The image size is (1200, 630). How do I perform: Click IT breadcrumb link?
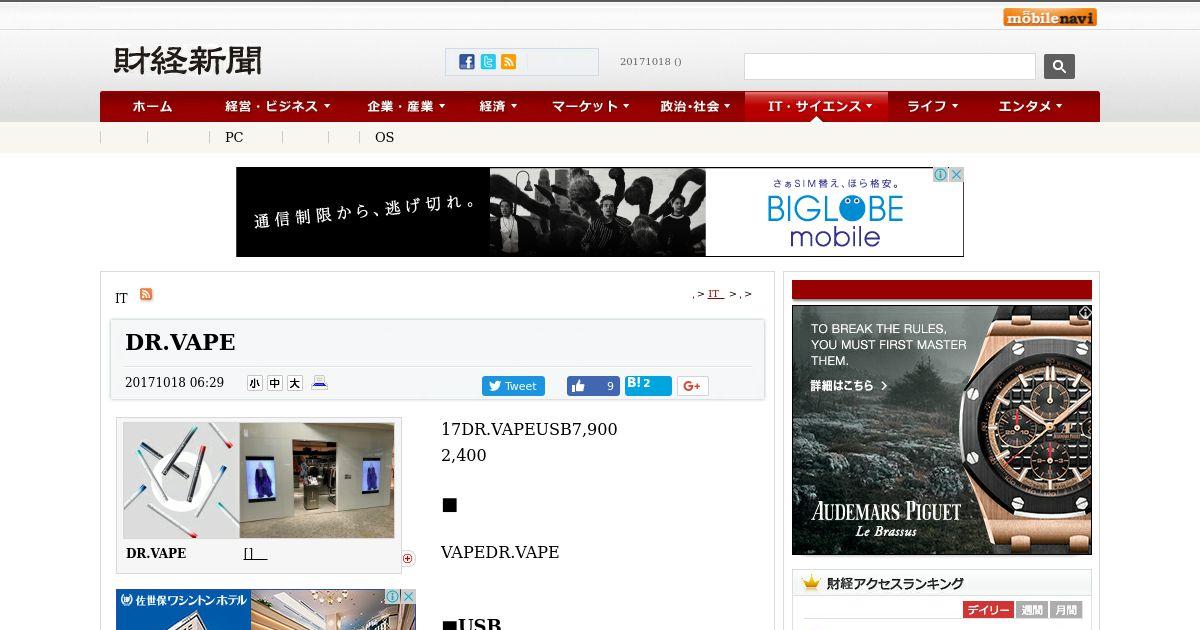(715, 294)
